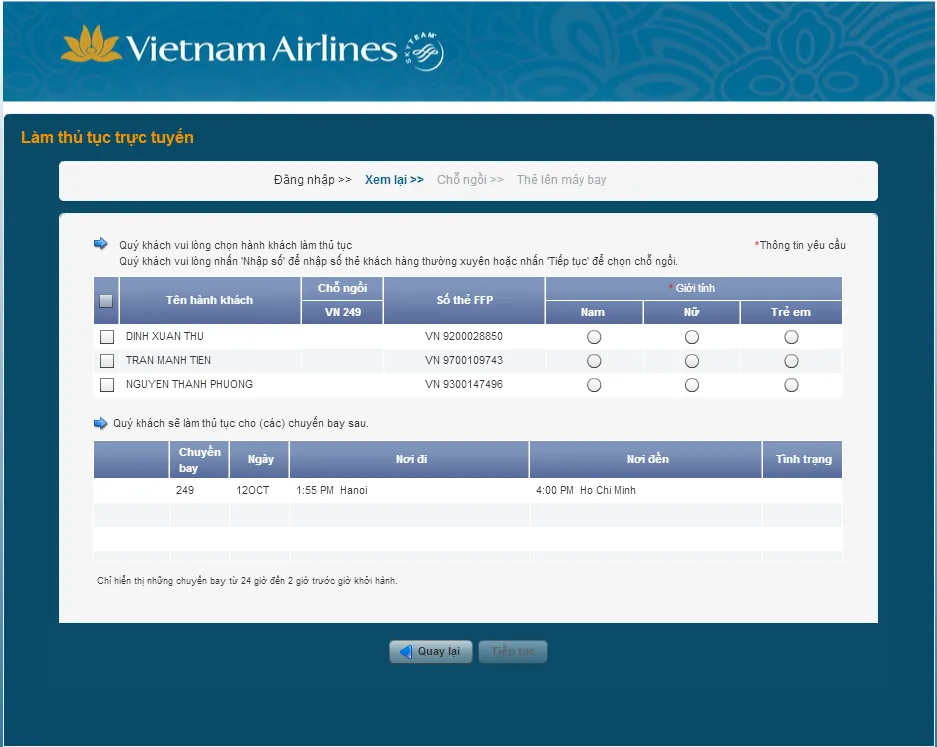Select Nam radio for TRAN MANH TIEN
The image size is (937, 747).
[x=594, y=361]
